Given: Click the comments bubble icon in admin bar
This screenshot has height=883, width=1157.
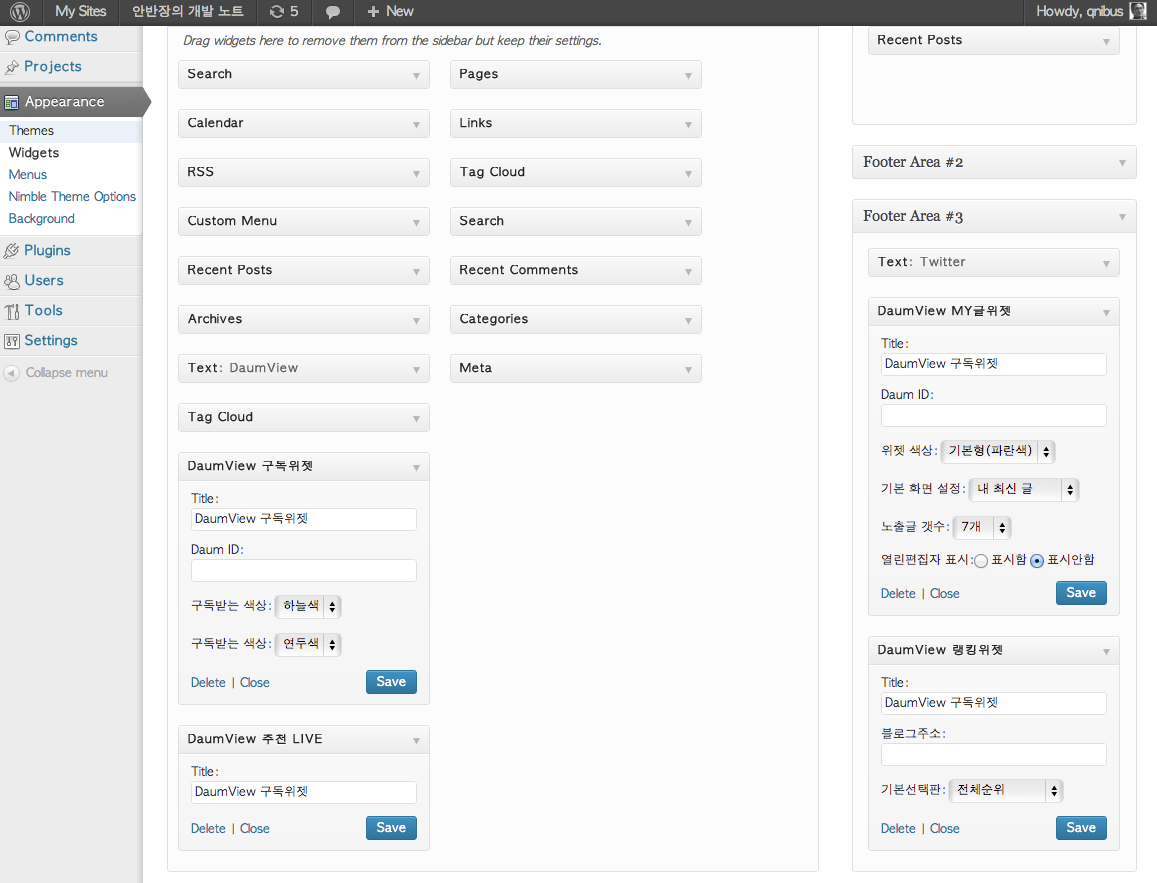Looking at the screenshot, I should point(333,12).
